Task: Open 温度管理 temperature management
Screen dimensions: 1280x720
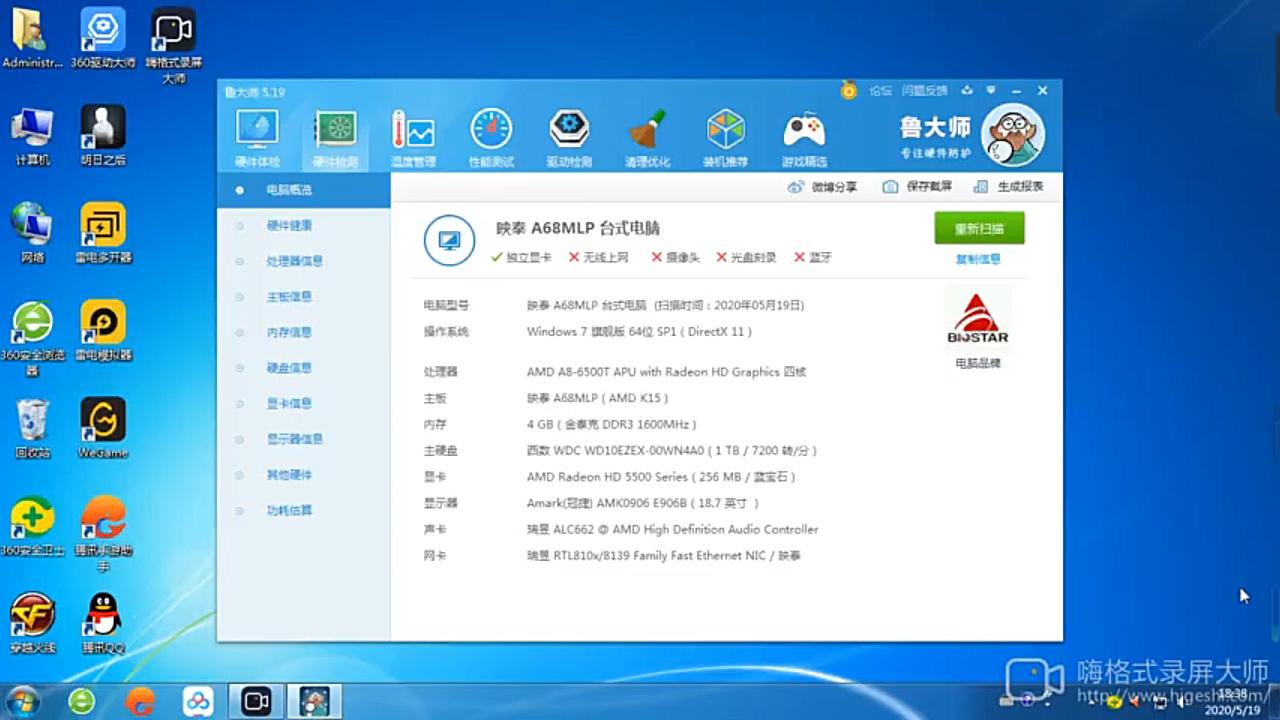Action: [413, 138]
